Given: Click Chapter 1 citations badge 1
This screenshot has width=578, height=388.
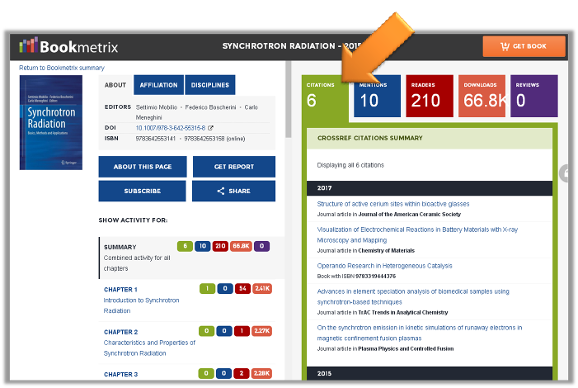Looking at the screenshot, I should (207, 289).
